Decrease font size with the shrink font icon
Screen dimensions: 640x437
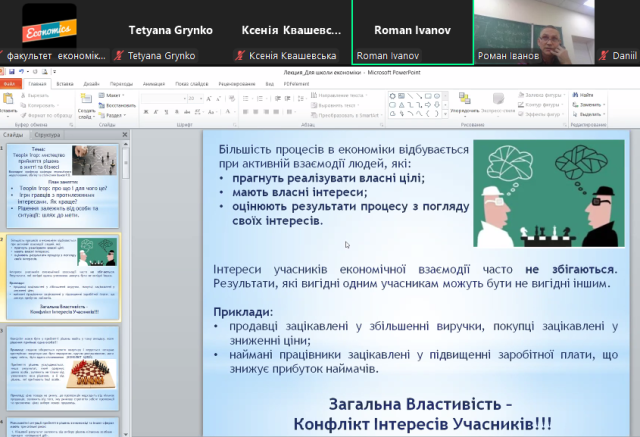(219, 98)
